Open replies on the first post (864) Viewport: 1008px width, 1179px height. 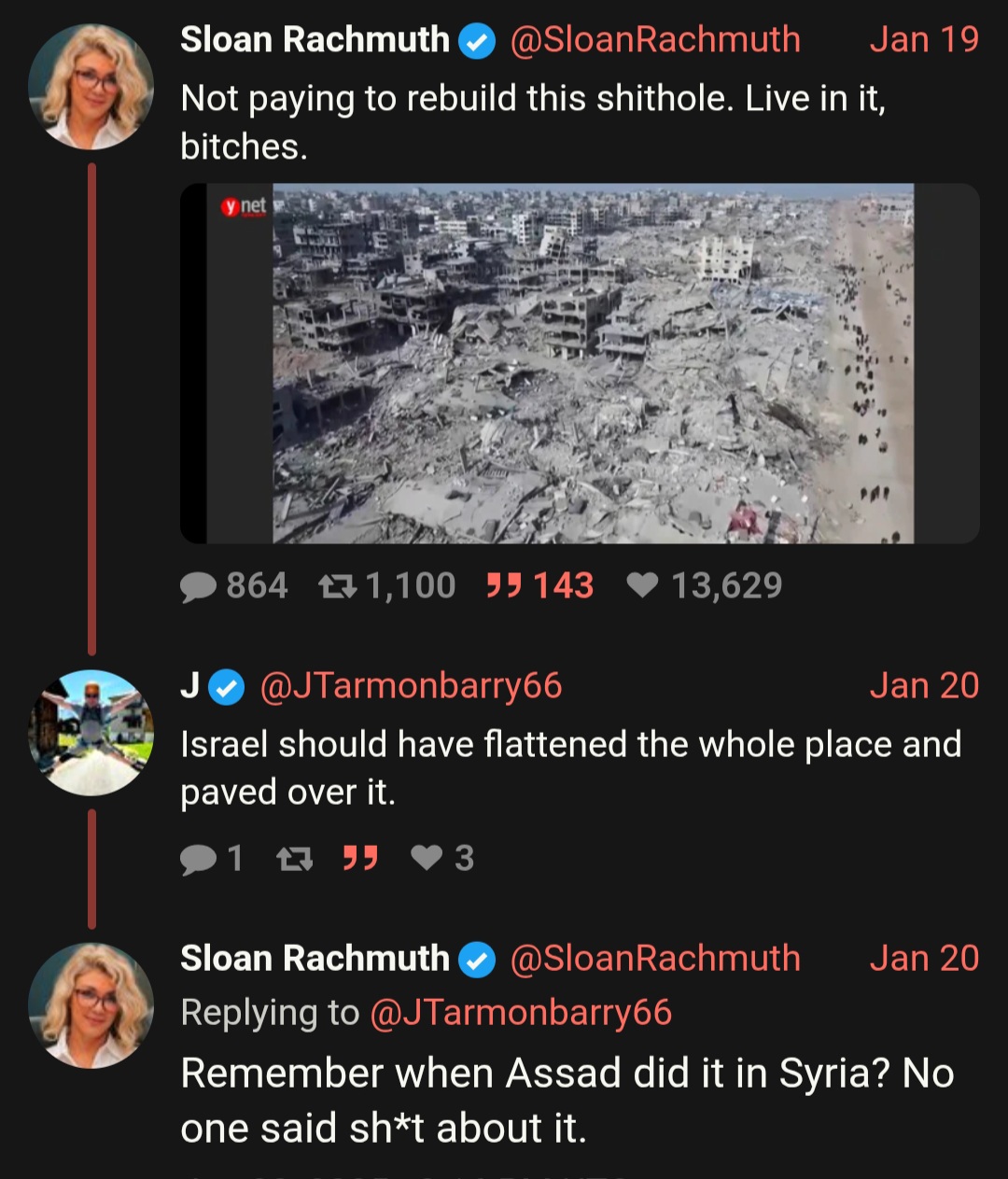coord(233,585)
